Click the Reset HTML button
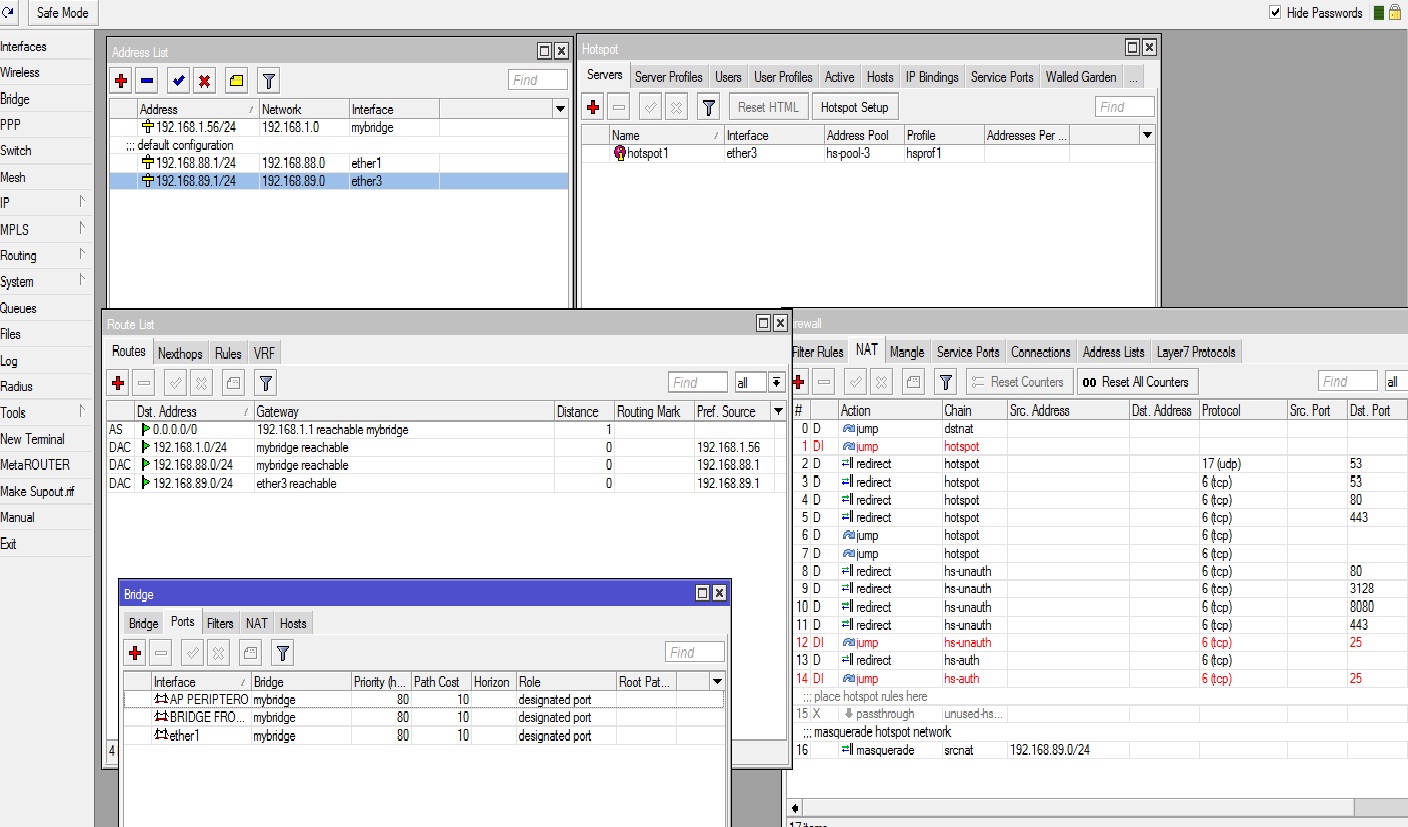 coord(768,107)
